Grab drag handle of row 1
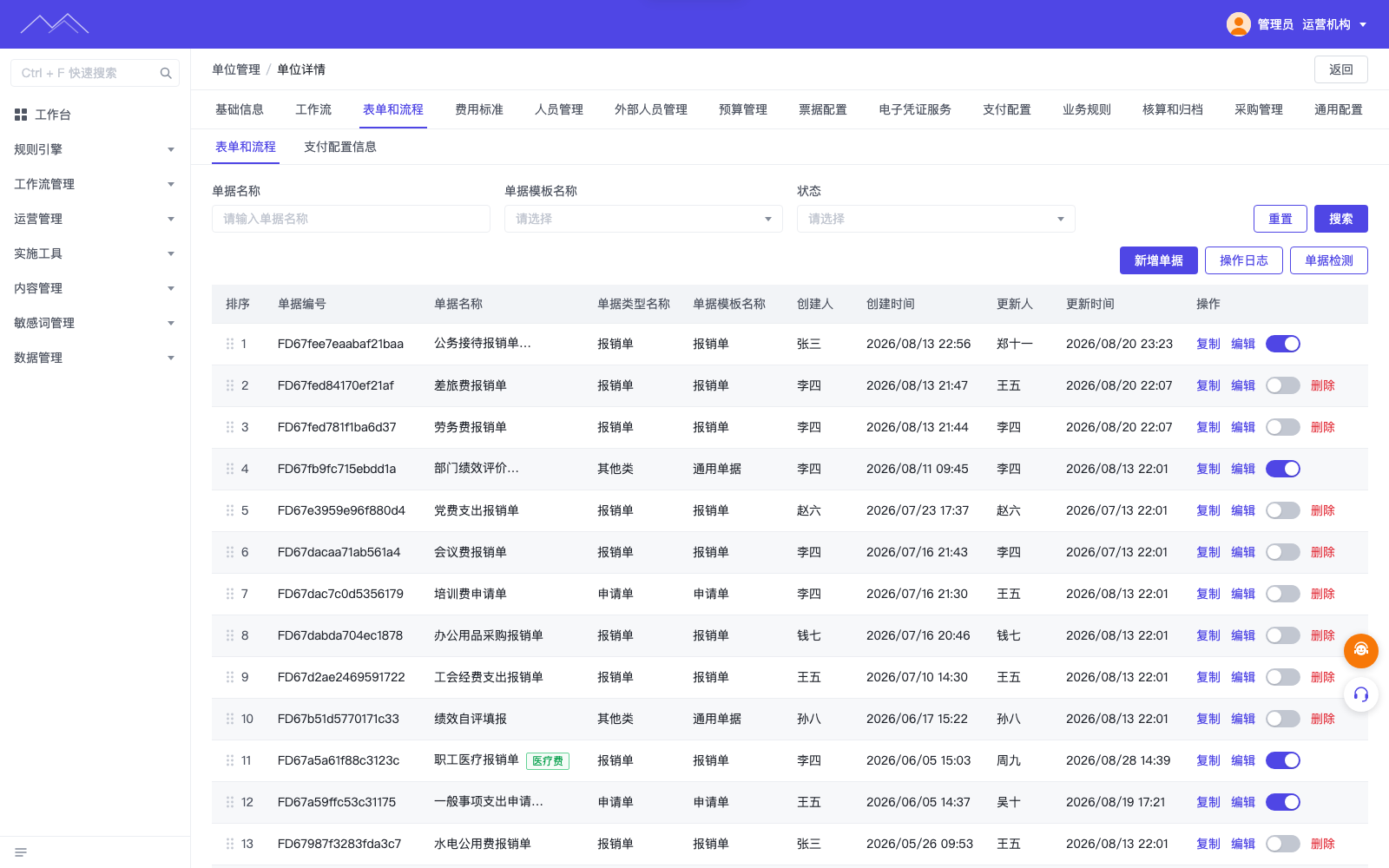 tap(230, 344)
